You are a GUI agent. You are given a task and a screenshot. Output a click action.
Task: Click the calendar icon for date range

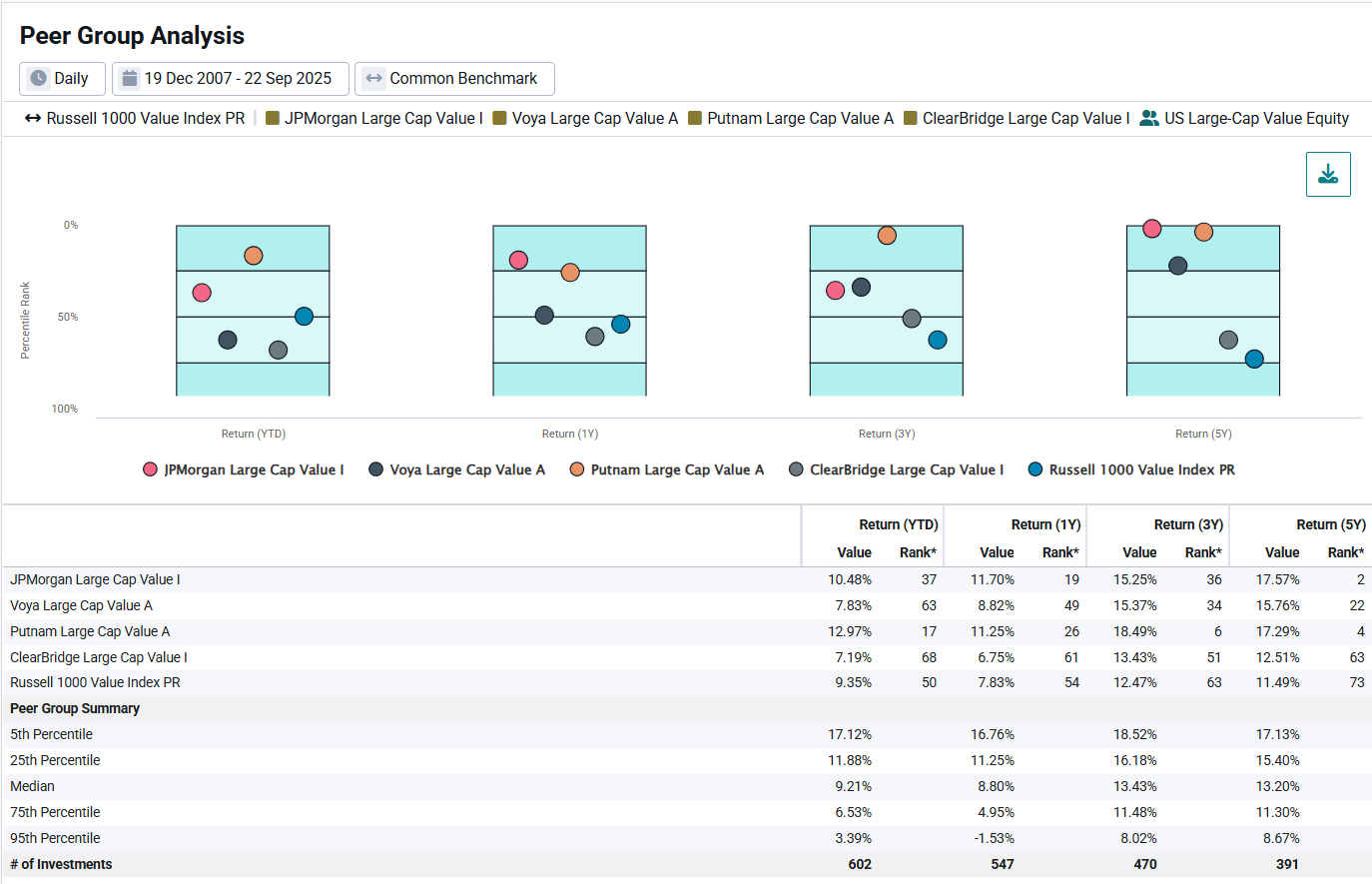pyautogui.click(x=130, y=78)
